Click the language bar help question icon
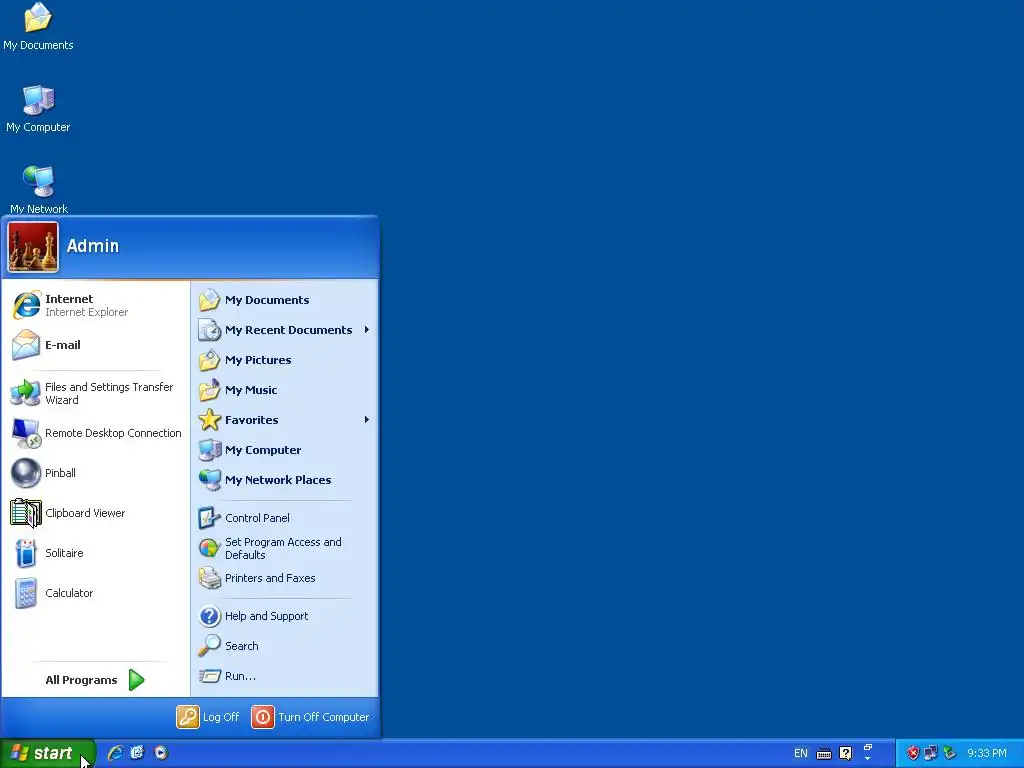Viewport: 1024px width, 768px height. pyautogui.click(x=846, y=754)
